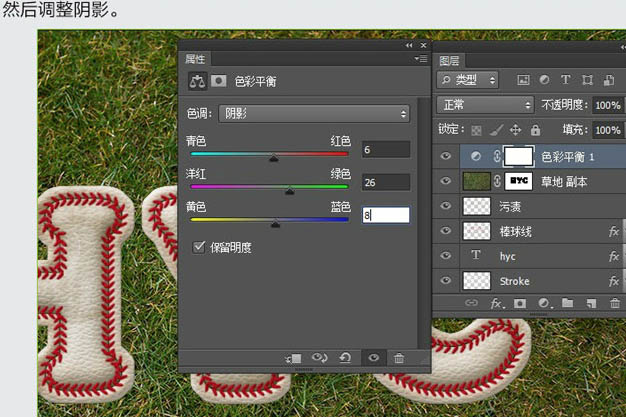Reset adjustment to defaults icon
Image resolution: width=626 pixels, height=417 pixels.
tap(345, 357)
